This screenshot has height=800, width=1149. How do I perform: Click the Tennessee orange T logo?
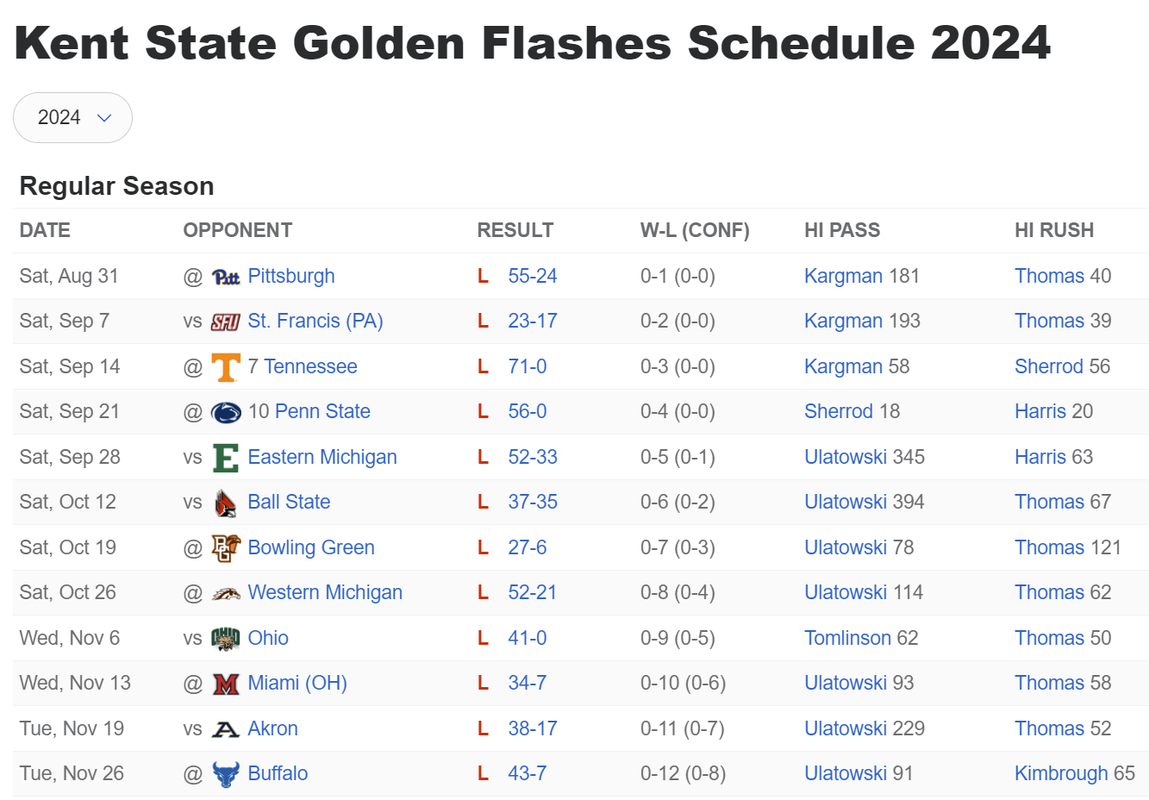[226, 367]
